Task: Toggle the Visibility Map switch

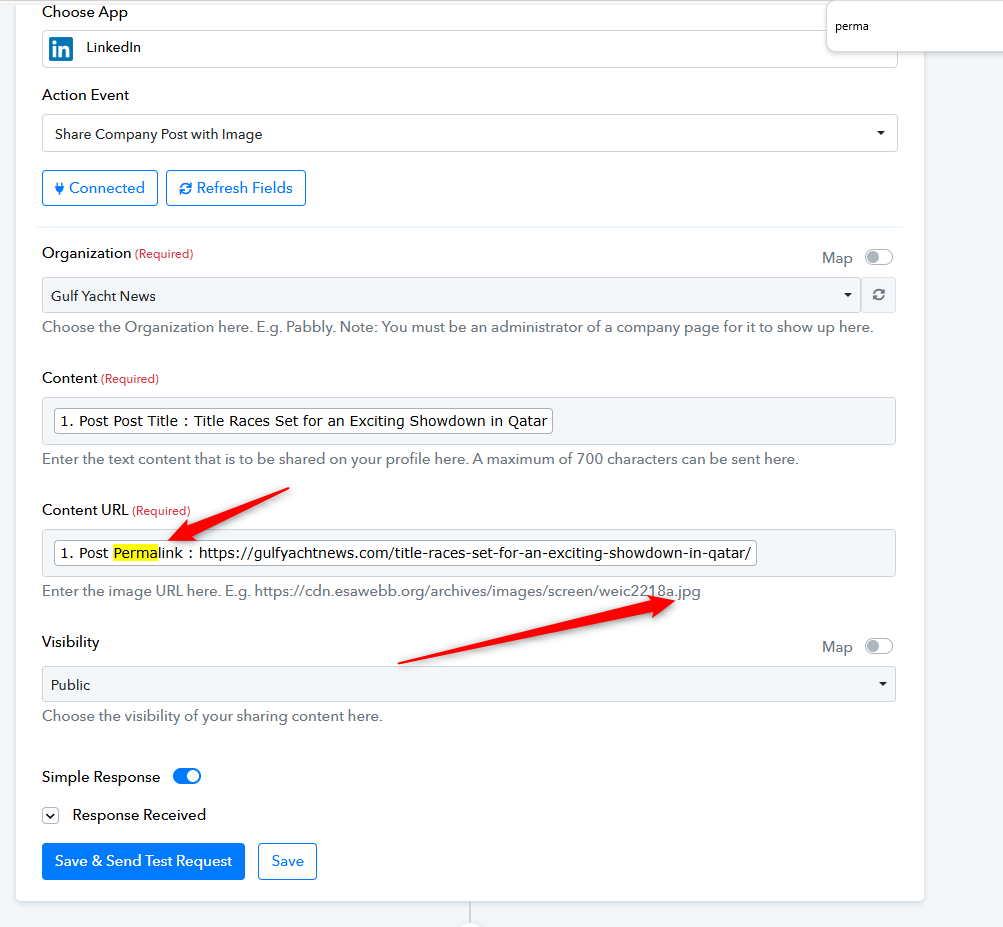Action: [x=878, y=646]
